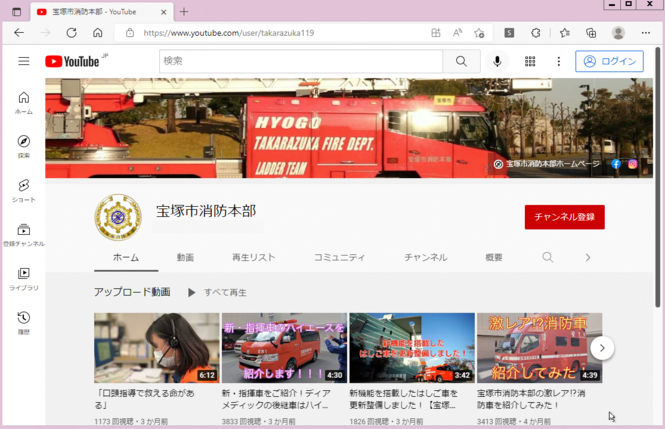The height and width of the screenshot is (429, 665).
Task: Select the 概要 channel tab
Action: (494, 257)
